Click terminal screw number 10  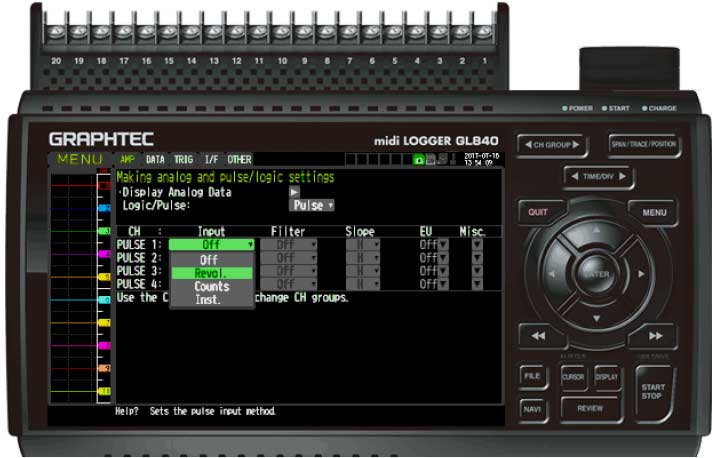tap(281, 32)
